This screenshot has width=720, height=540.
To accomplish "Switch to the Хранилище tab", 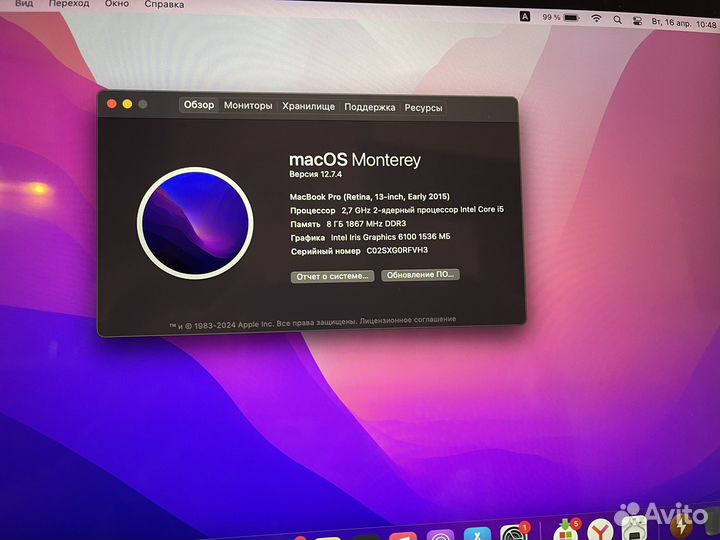I will coord(309,107).
